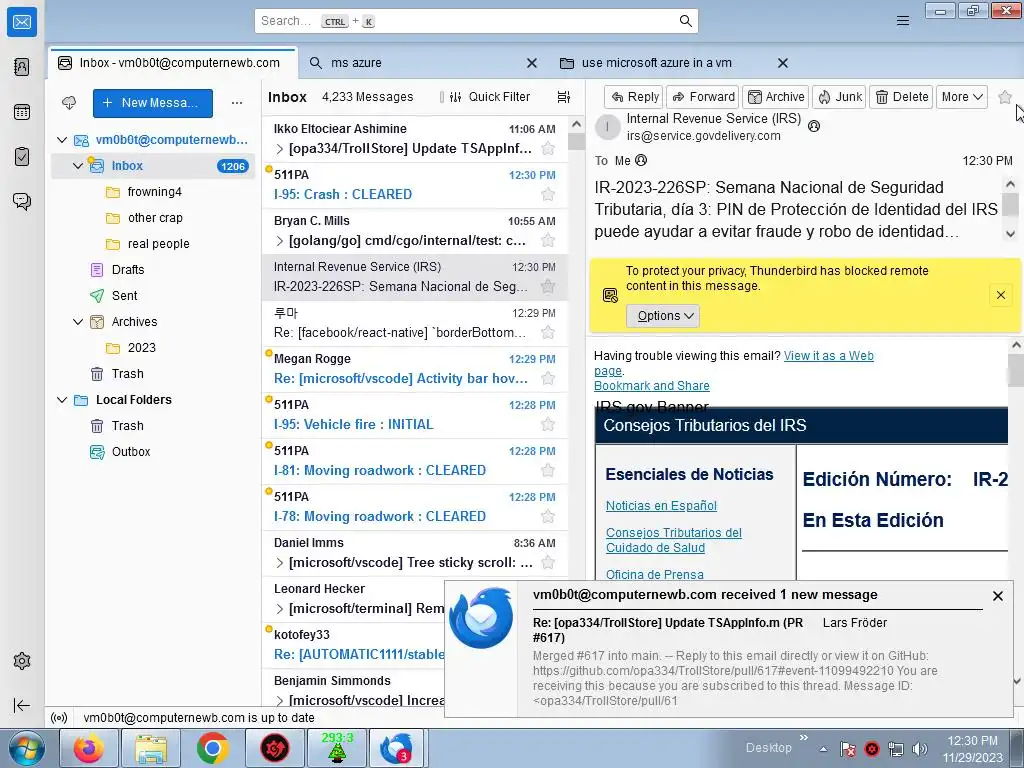Star the I-81 Moving roadwork message
The height and width of the screenshot is (768, 1024).
coord(548,470)
